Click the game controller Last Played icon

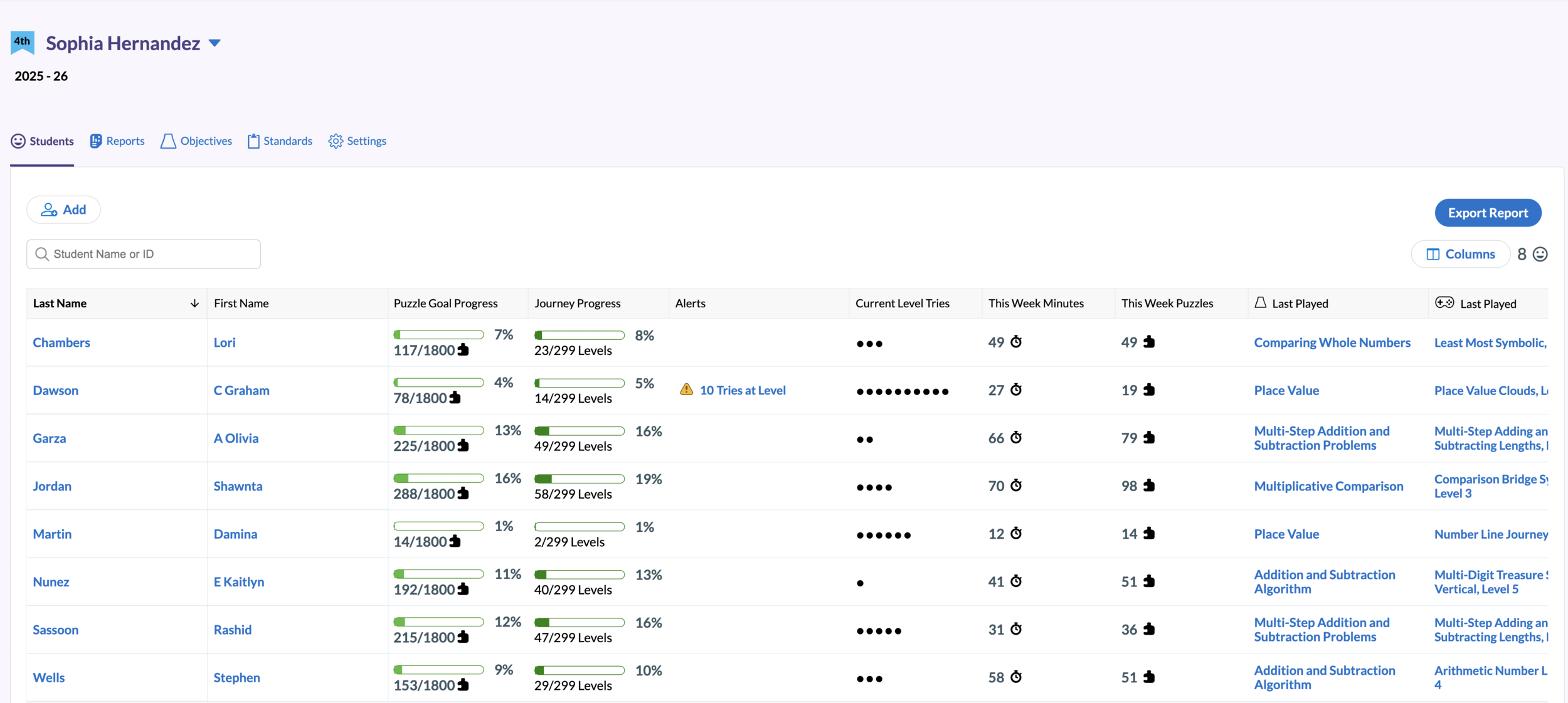pos(1444,303)
